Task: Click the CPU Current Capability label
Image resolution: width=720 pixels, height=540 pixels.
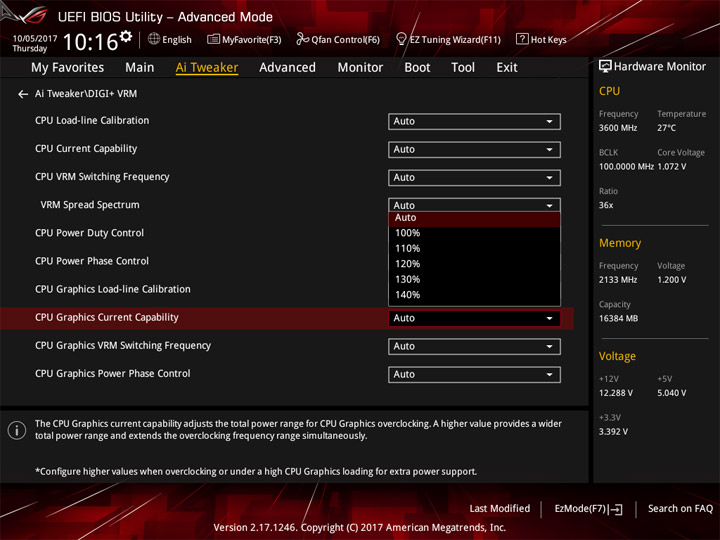Action: (86, 149)
